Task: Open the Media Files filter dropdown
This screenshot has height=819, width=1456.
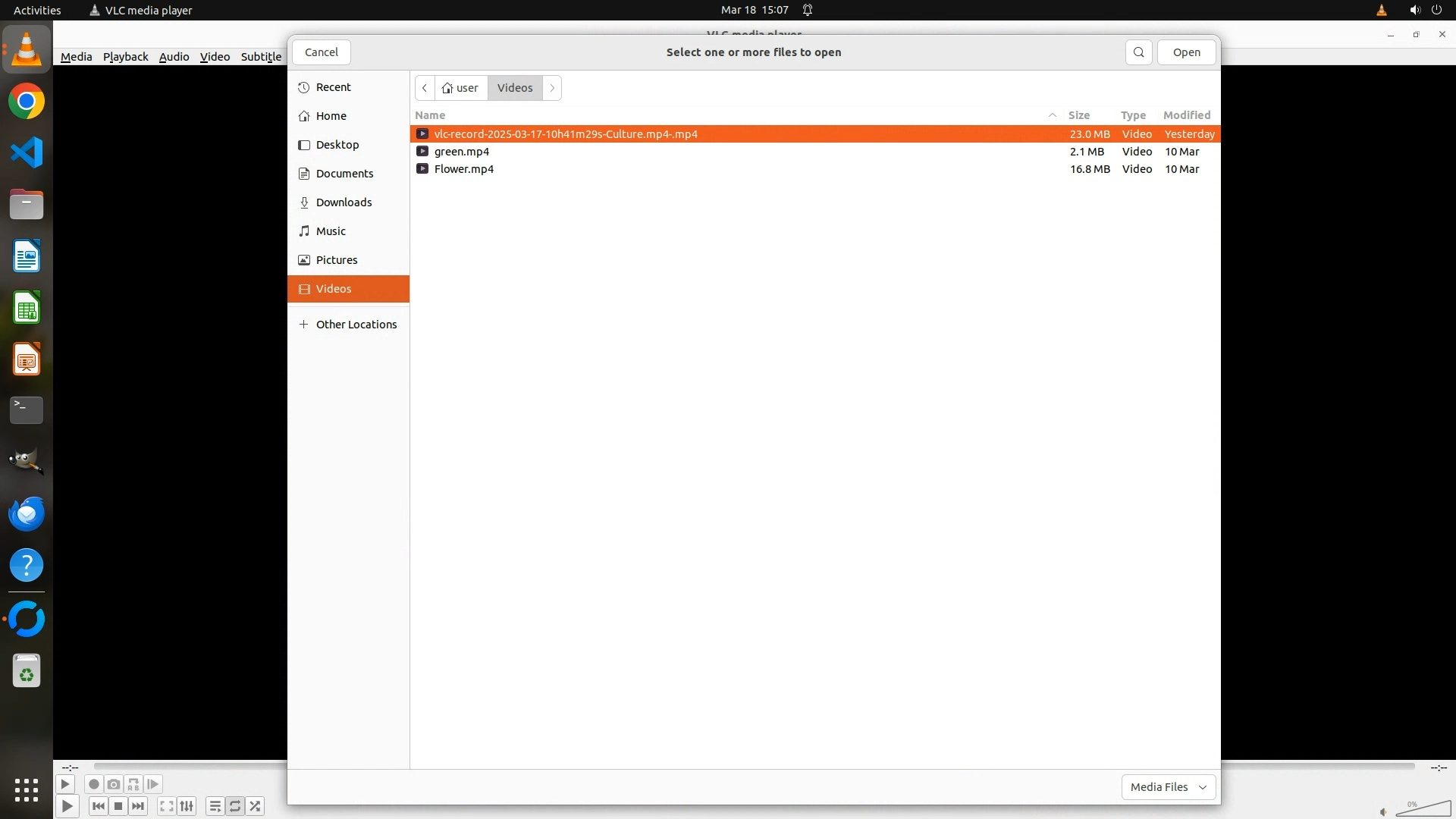Action: click(1168, 787)
